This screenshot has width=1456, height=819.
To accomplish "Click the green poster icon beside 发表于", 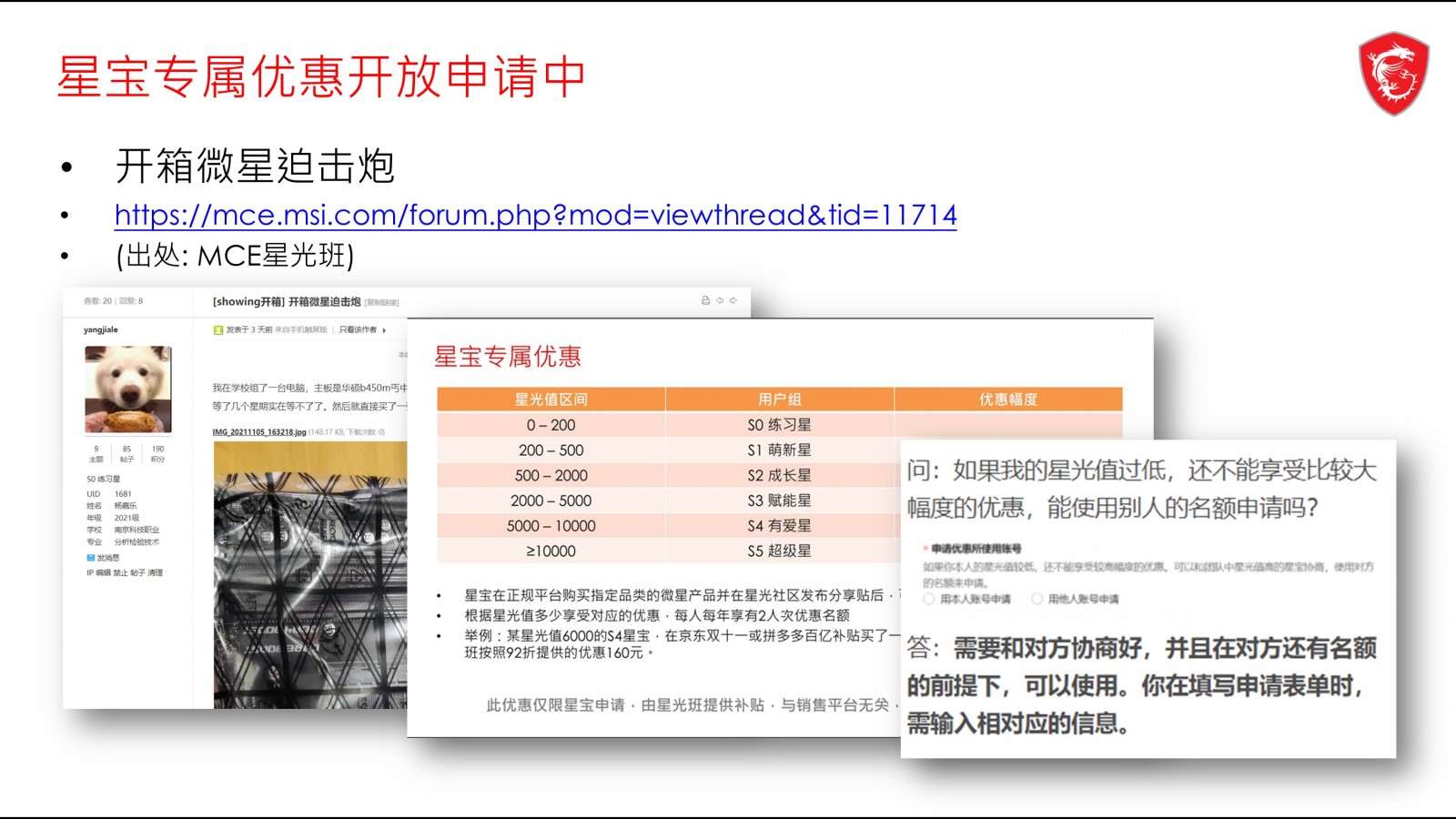I will point(218,330).
